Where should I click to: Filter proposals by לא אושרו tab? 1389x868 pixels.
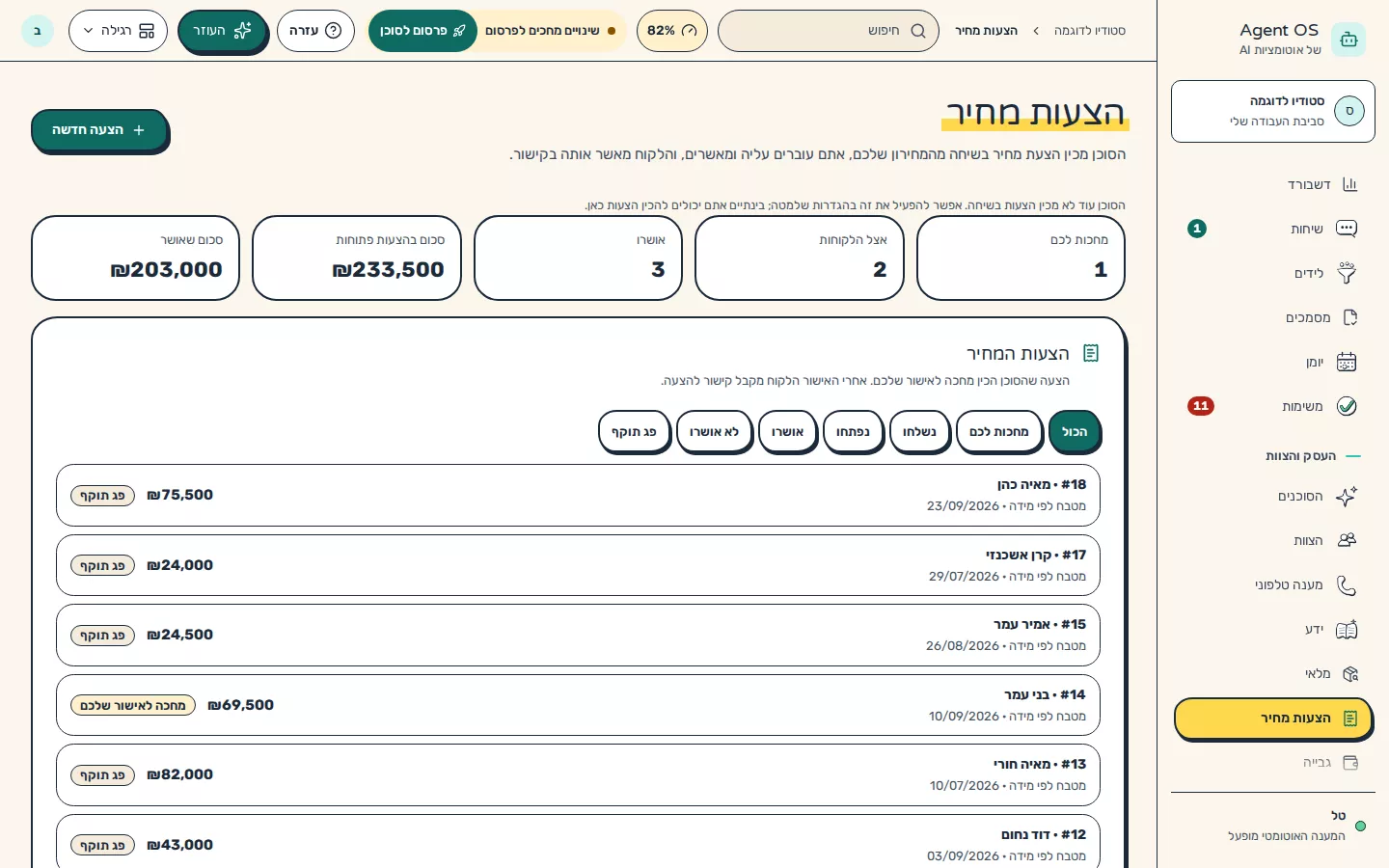[714, 431]
